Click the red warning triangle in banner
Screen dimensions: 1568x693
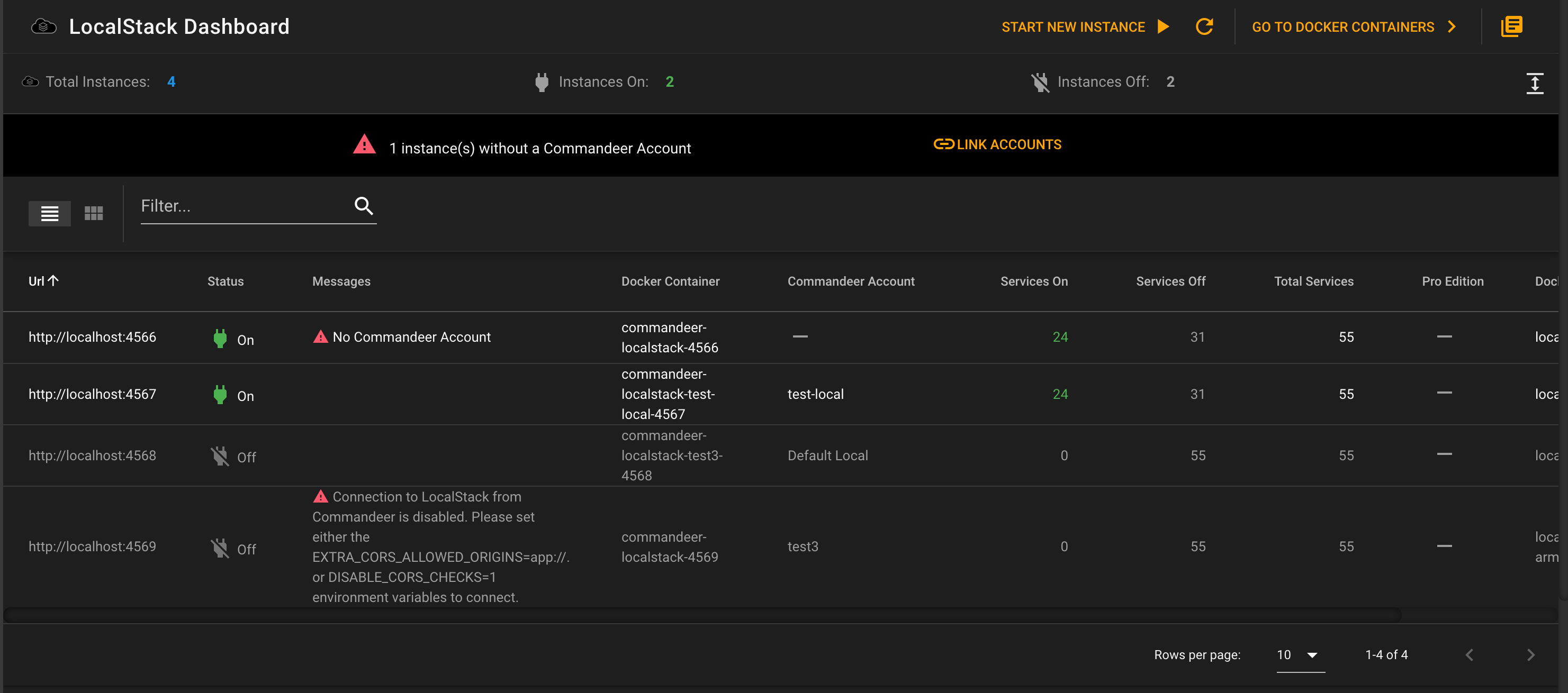(364, 144)
